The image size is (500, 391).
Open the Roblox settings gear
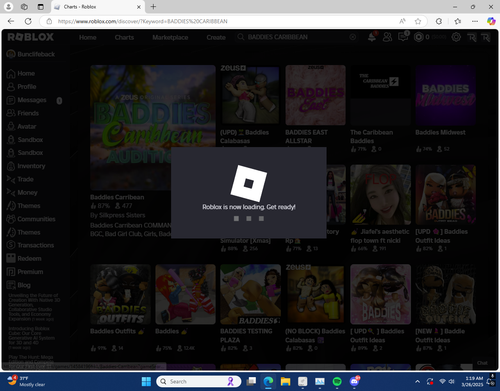coord(456,37)
